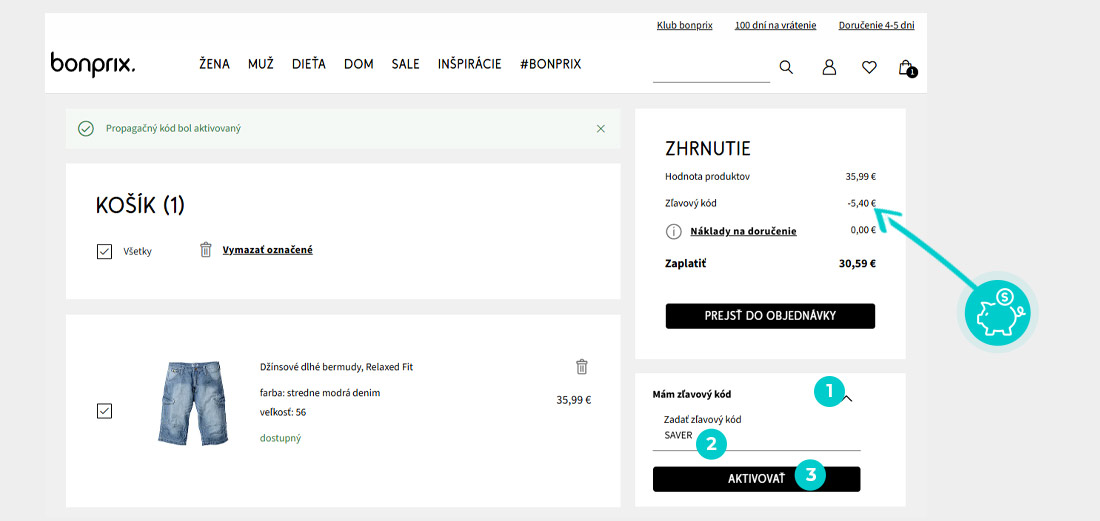Click the discount code input field
This screenshot has width=1100, height=521.
tap(756, 436)
